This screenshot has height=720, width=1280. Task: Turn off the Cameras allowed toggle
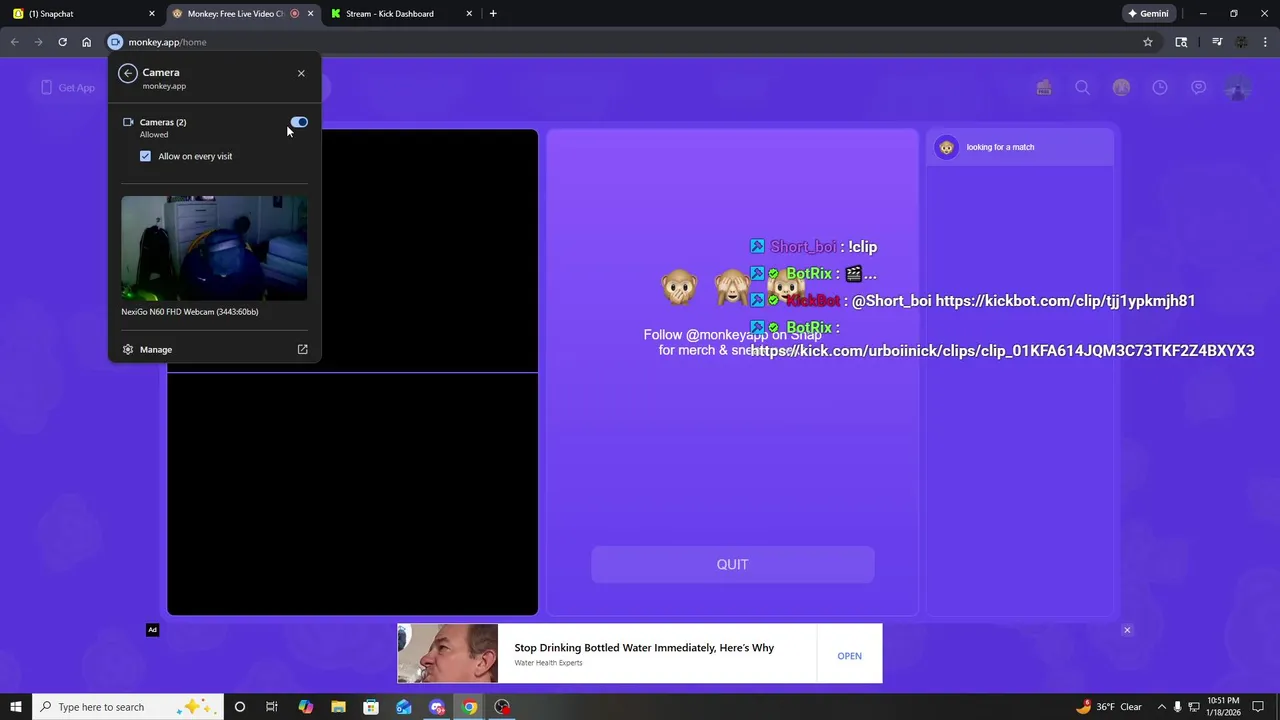coord(299,122)
